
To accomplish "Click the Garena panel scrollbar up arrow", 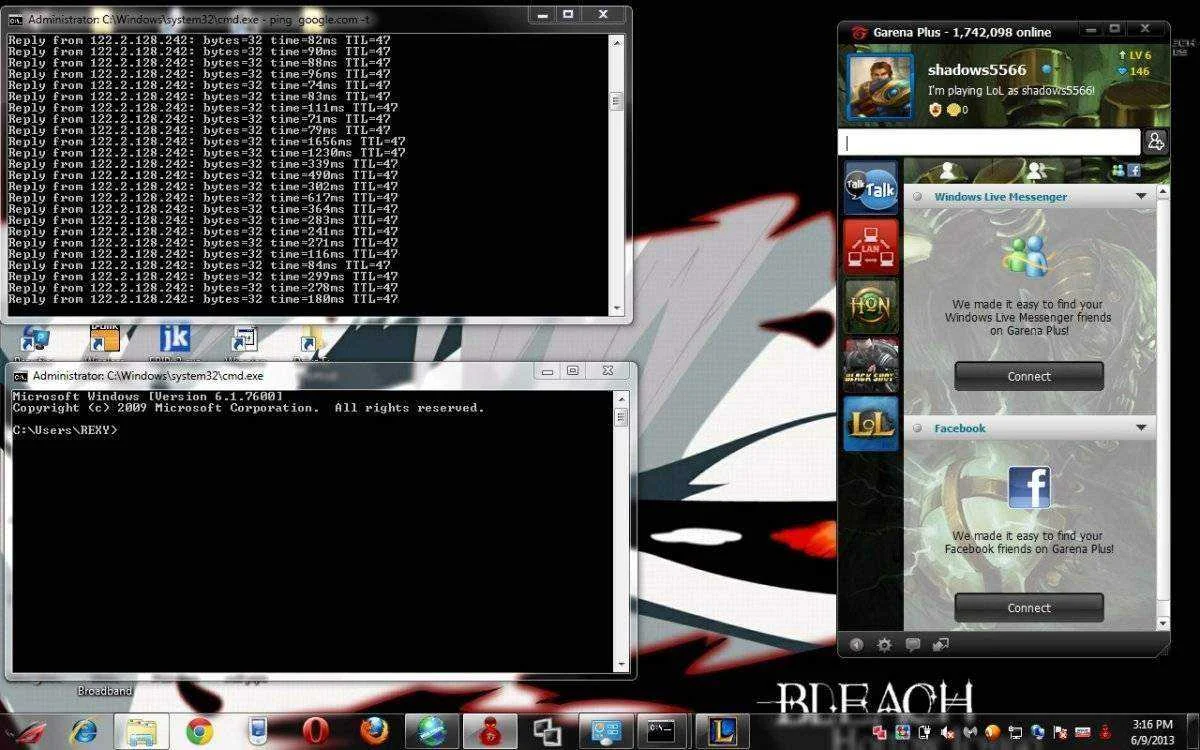I will click(1163, 190).
